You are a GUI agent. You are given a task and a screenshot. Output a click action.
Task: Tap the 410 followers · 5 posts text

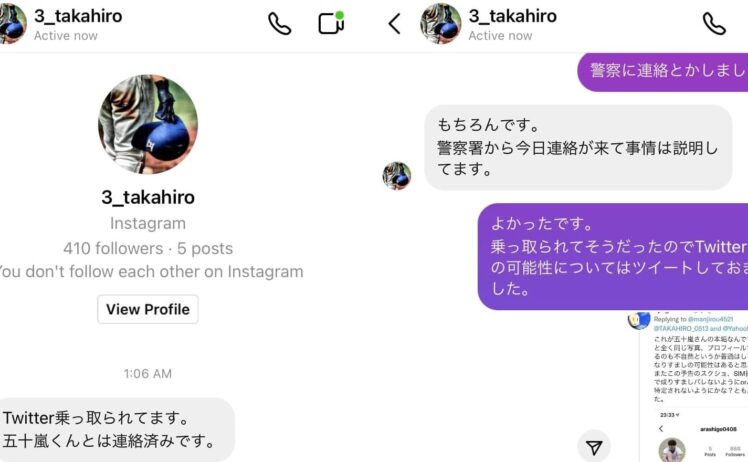pos(148,248)
